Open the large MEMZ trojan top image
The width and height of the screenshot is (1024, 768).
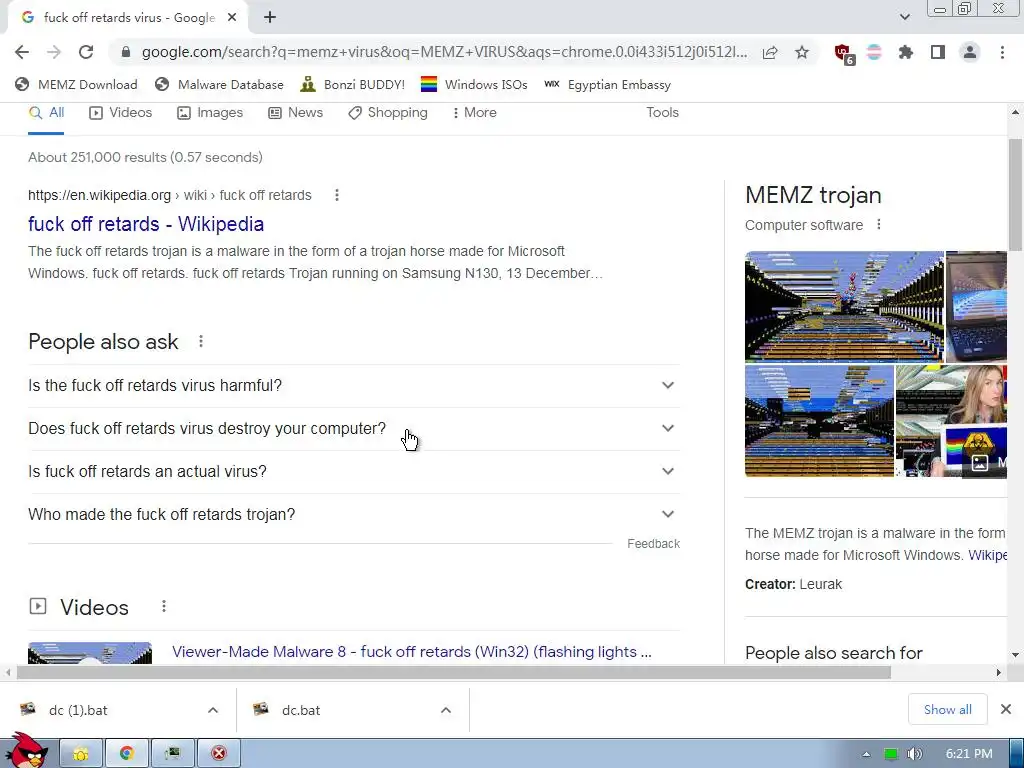pyautogui.click(x=844, y=306)
